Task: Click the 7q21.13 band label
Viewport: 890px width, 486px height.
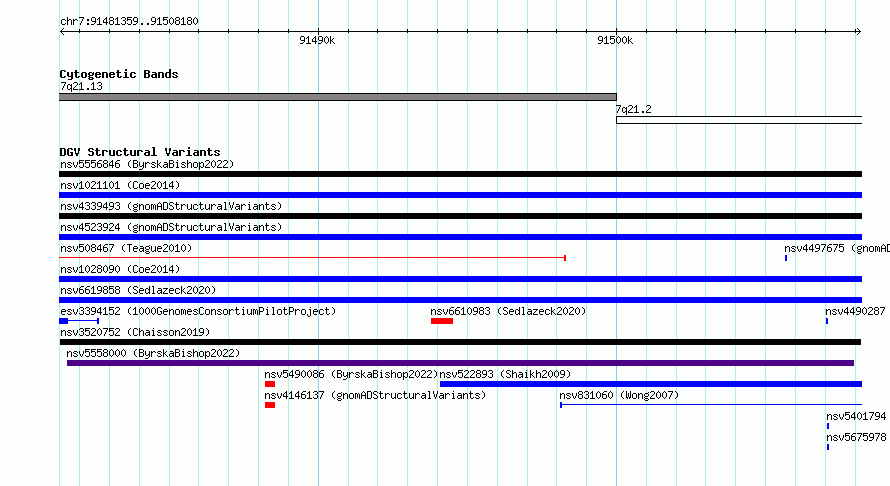Action: (x=81, y=86)
